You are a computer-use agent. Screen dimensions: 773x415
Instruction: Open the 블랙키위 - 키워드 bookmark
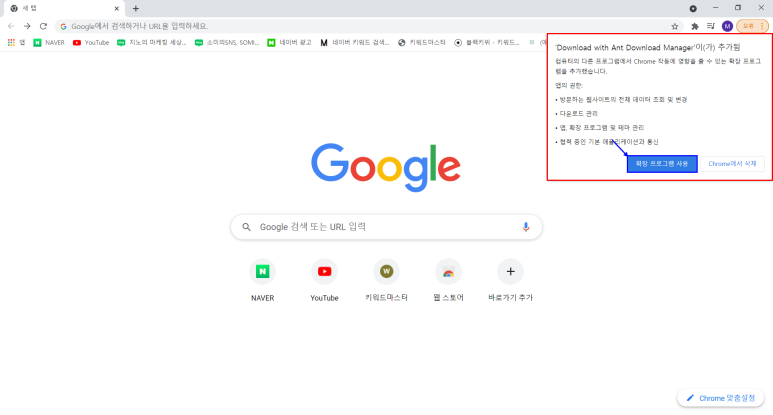(x=487, y=43)
